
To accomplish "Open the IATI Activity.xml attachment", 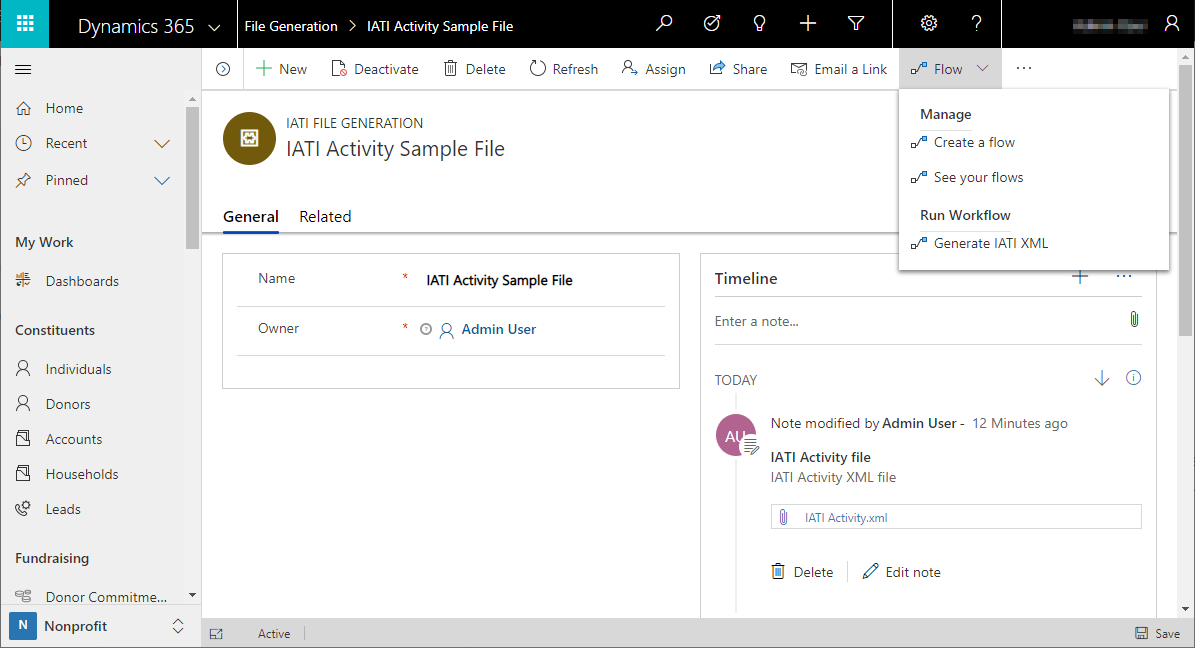I will point(845,518).
